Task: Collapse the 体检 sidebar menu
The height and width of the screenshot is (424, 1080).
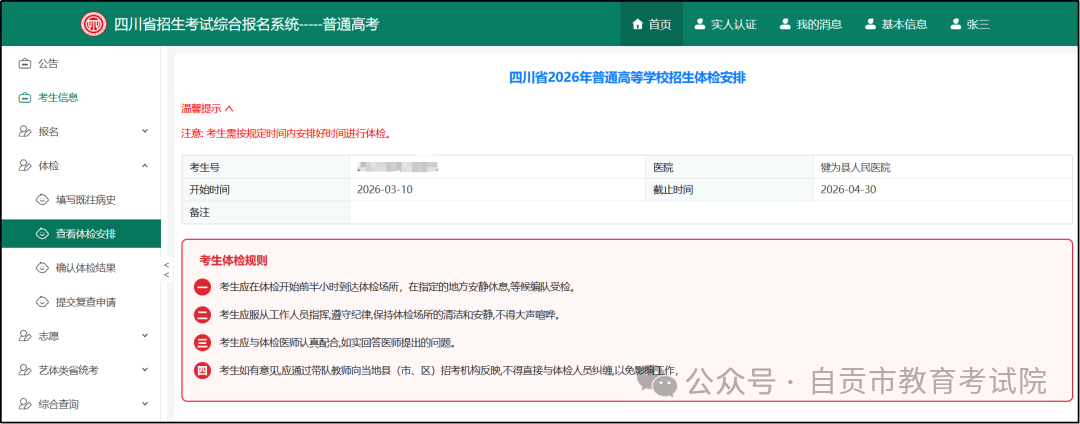Action: pos(144,166)
